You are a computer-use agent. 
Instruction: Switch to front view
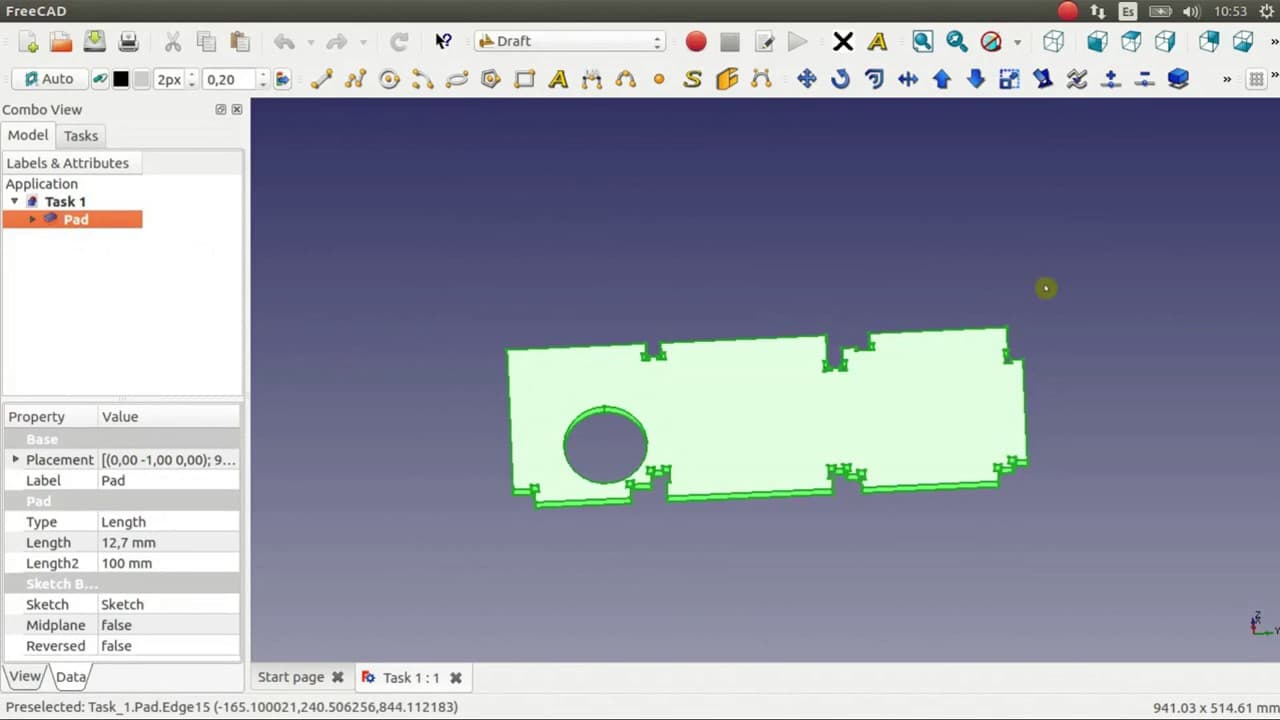tap(1097, 41)
